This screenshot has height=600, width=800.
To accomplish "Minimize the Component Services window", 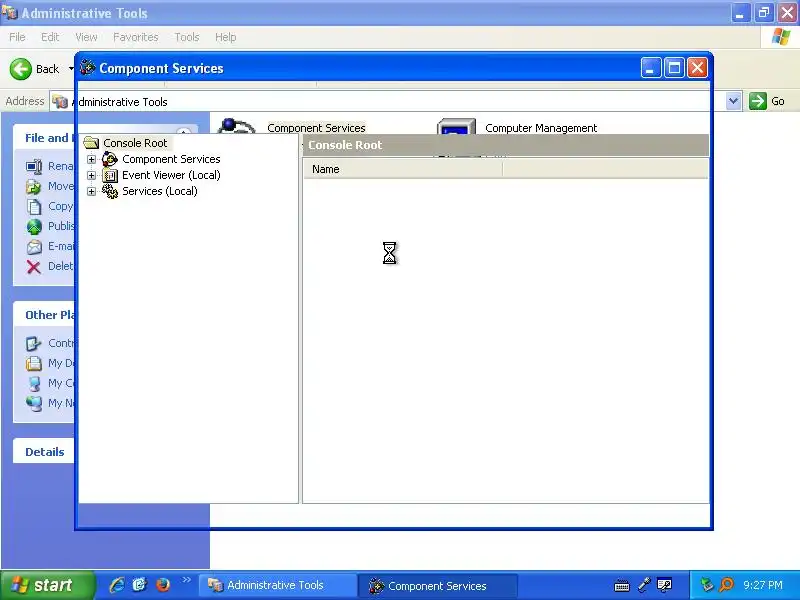I will pyautogui.click(x=651, y=68).
